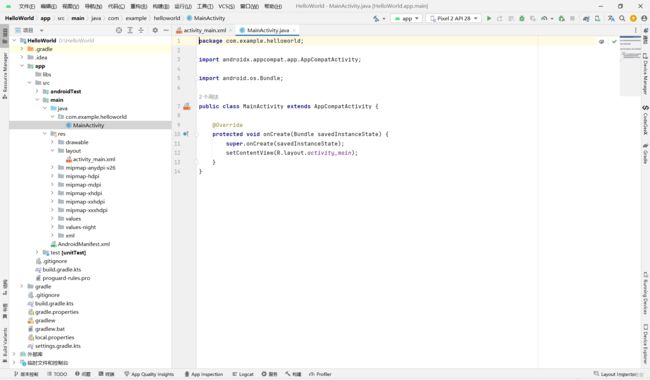Screen dimensions: 650x380
Task: Collapse the app module node
Action: click(22, 66)
